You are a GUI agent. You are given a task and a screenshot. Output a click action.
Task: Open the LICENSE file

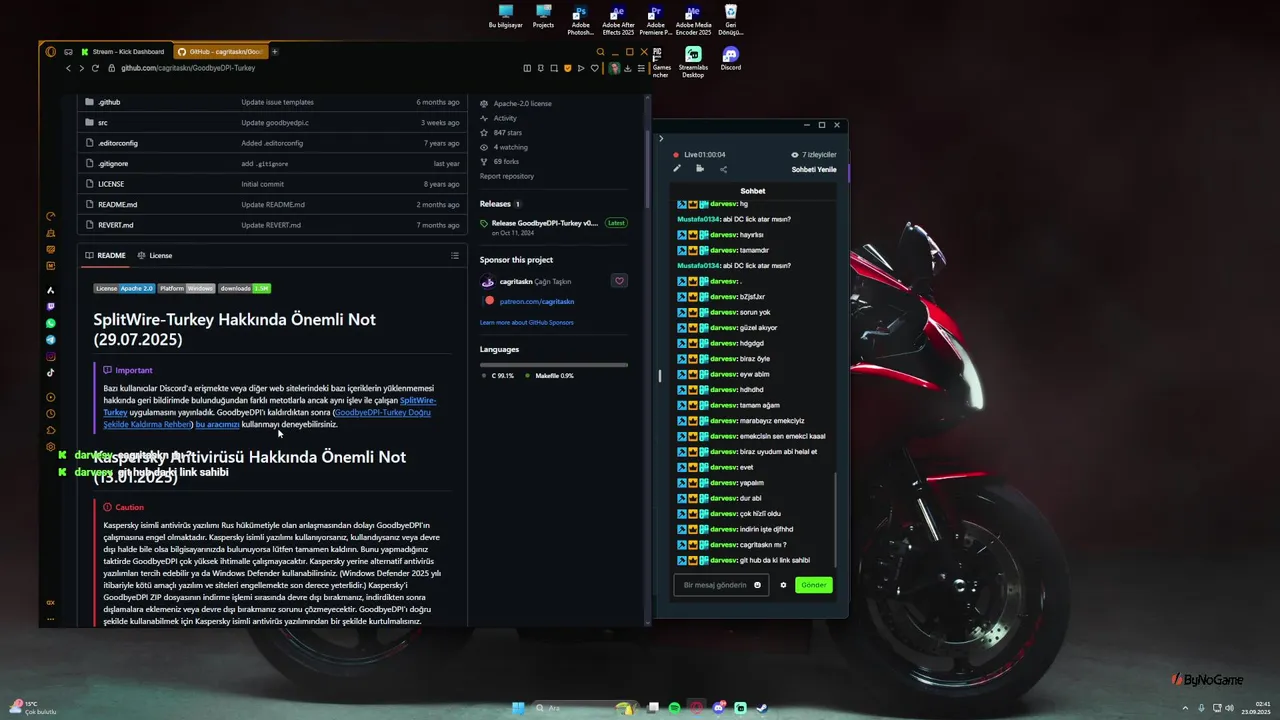pyautogui.click(x=111, y=184)
